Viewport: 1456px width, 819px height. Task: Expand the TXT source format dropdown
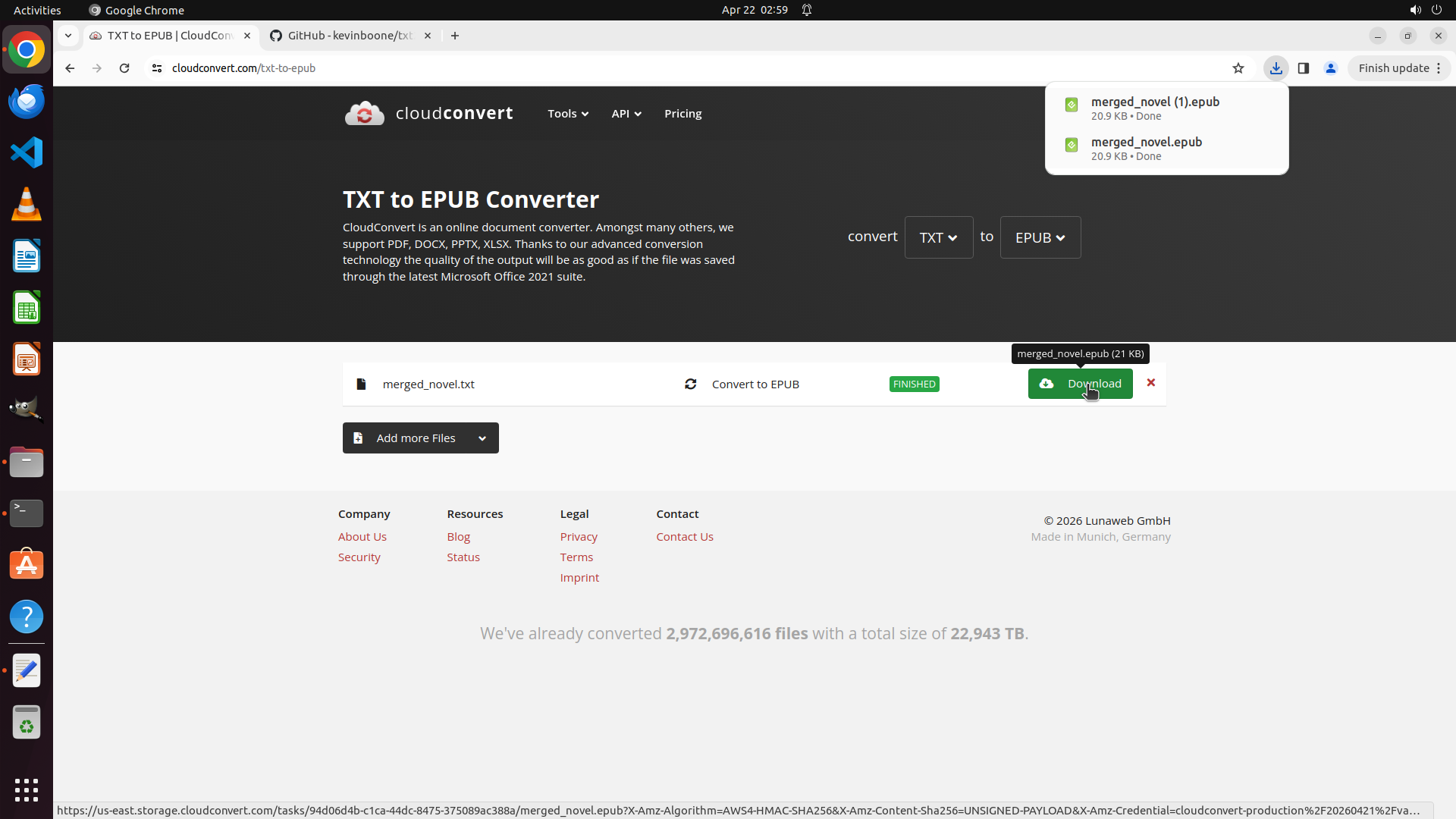click(938, 237)
